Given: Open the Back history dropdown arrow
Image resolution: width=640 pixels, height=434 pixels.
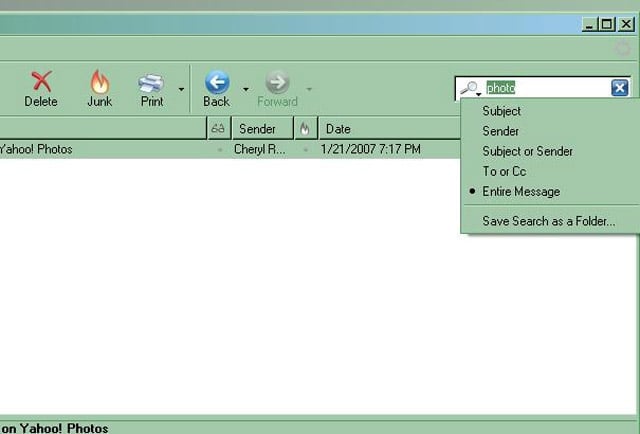Looking at the screenshot, I should pos(246,89).
